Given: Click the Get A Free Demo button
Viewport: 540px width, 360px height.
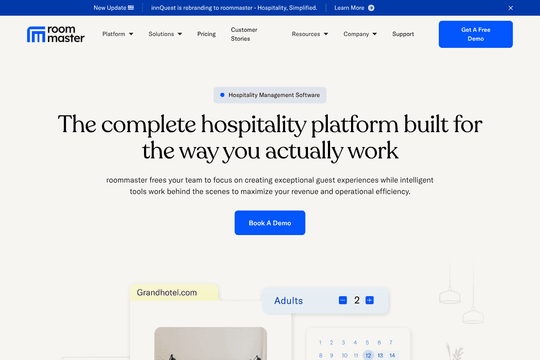Looking at the screenshot, I should (x=476, y=34).
